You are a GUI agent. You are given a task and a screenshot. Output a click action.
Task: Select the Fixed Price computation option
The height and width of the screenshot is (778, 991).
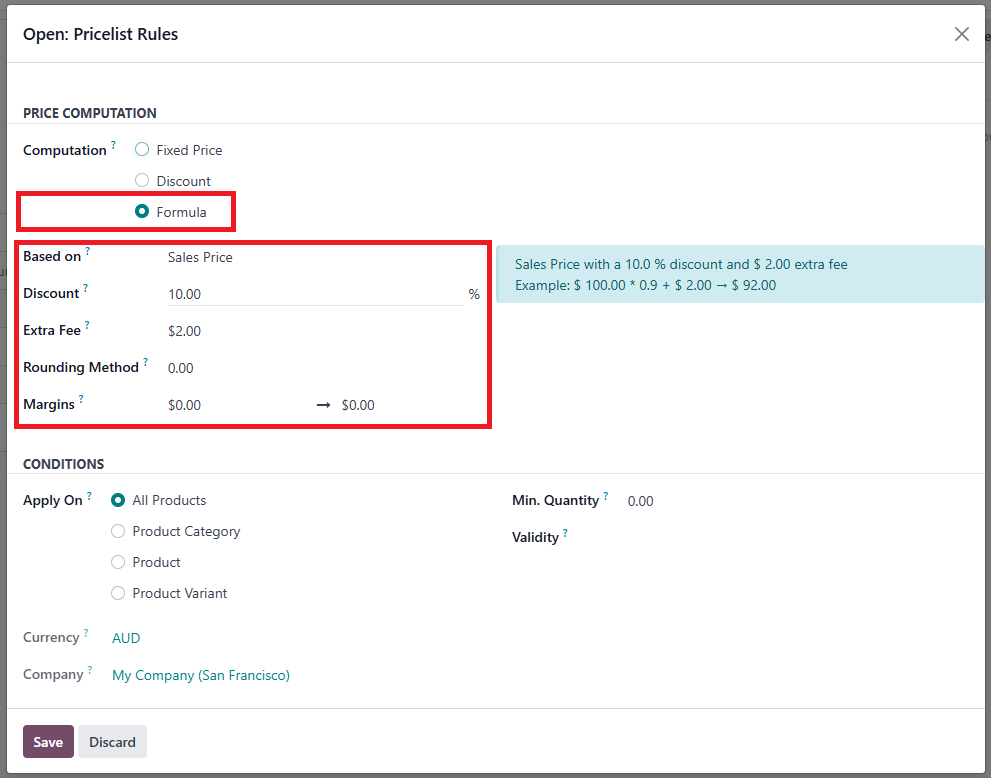(142, 150)
